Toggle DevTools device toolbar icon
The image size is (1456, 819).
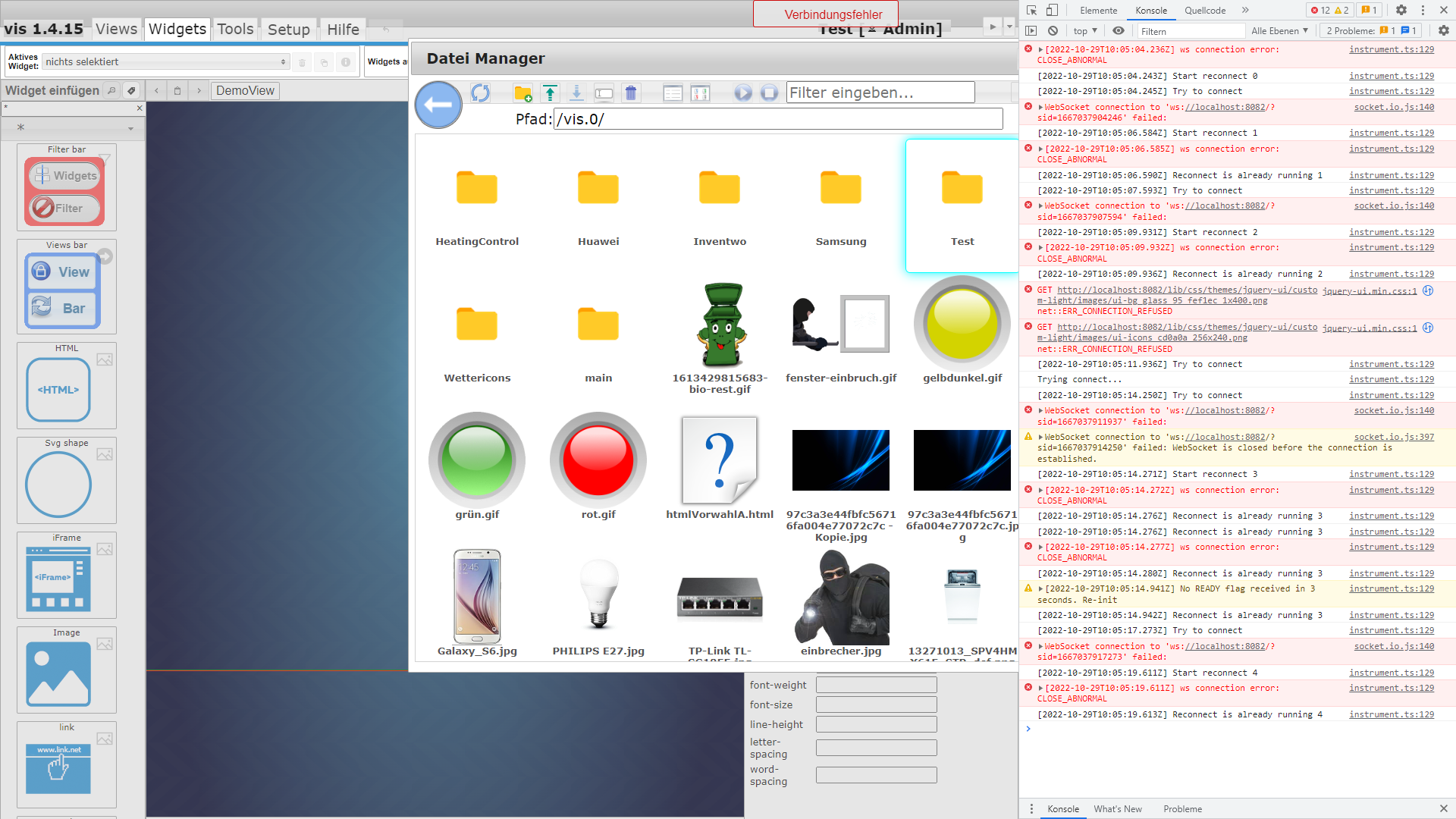click(1052, 11)
